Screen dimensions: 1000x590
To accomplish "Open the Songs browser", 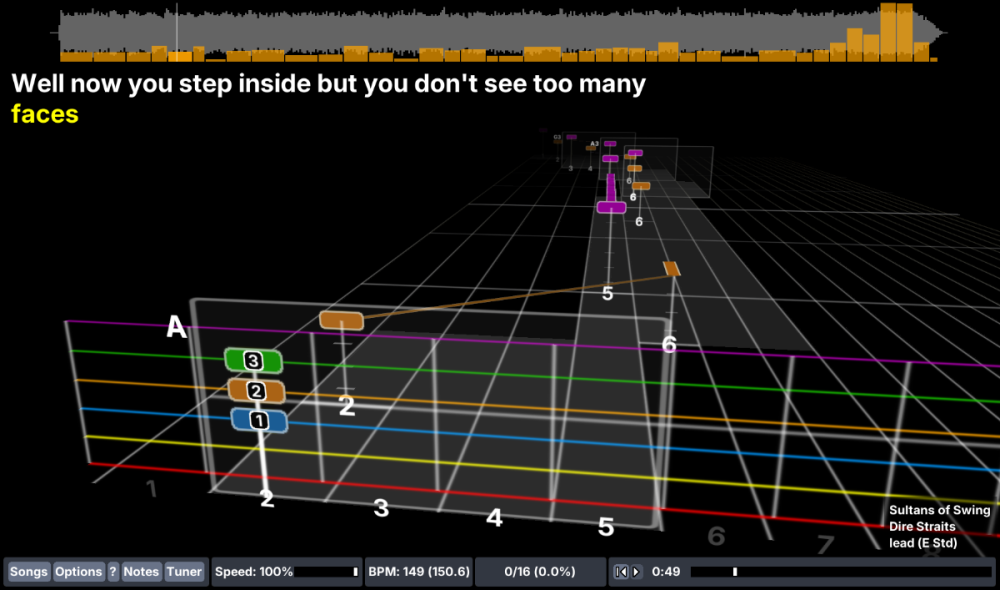I will click(x=29, y=571).
